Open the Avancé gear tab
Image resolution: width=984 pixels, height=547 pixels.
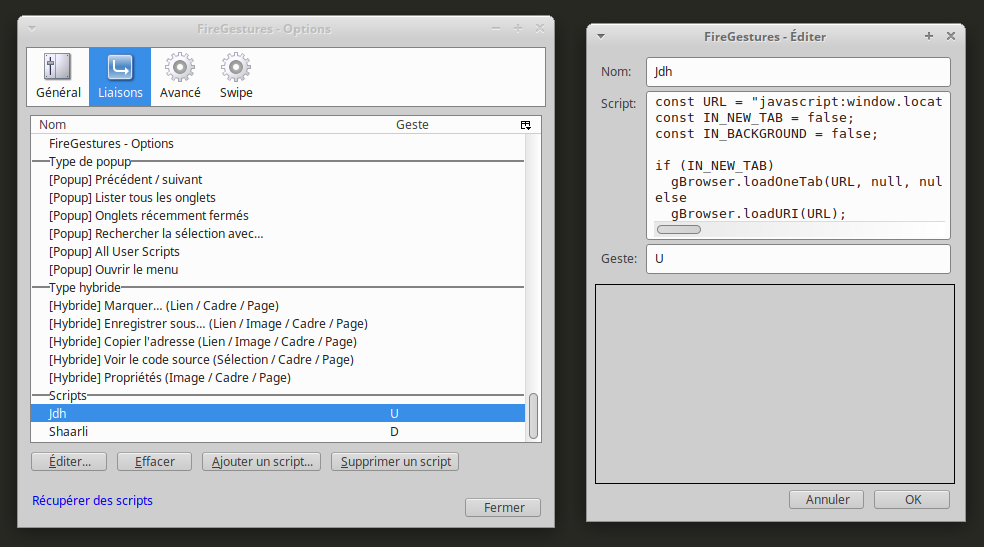pos(180,77)
